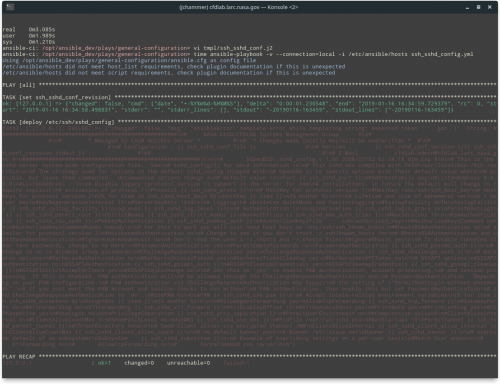
Task: Click the 'changed=0' recap value
Action: coord(139,363)
